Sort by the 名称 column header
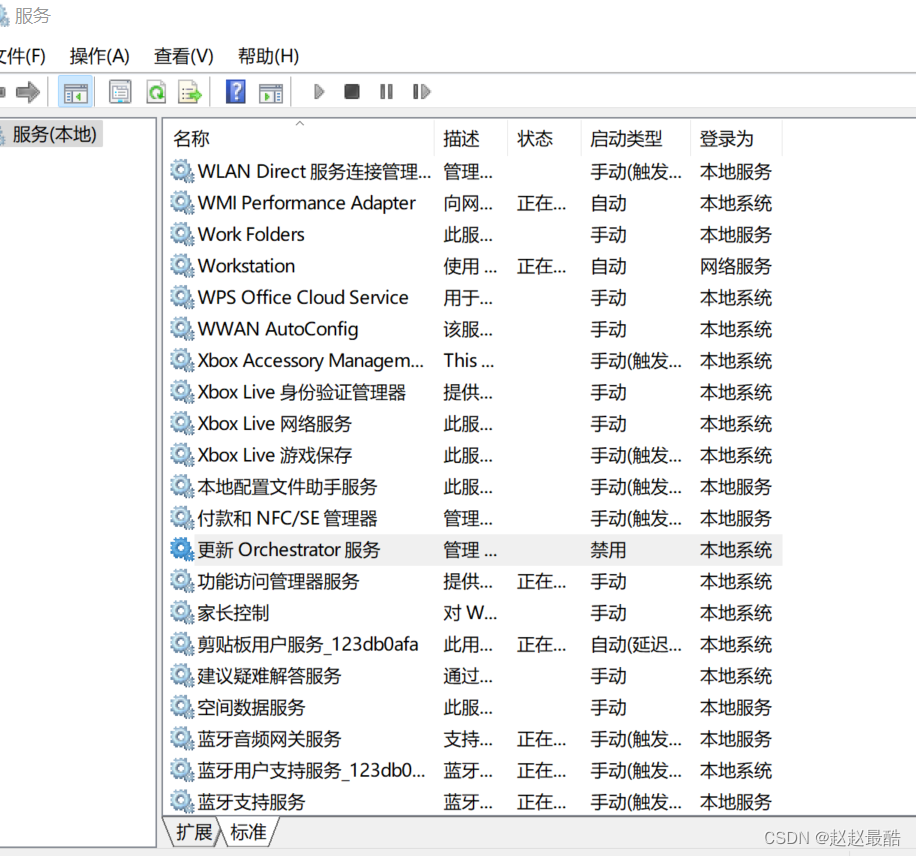The width and height of the screenshot is (916, 856). 191,139
